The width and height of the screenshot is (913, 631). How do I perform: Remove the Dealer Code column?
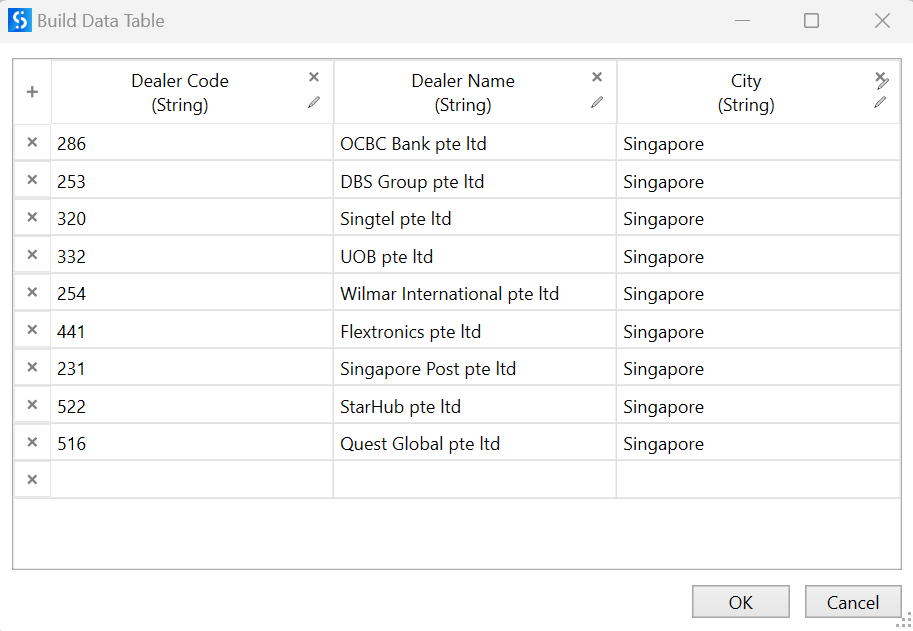pos(314,77)
